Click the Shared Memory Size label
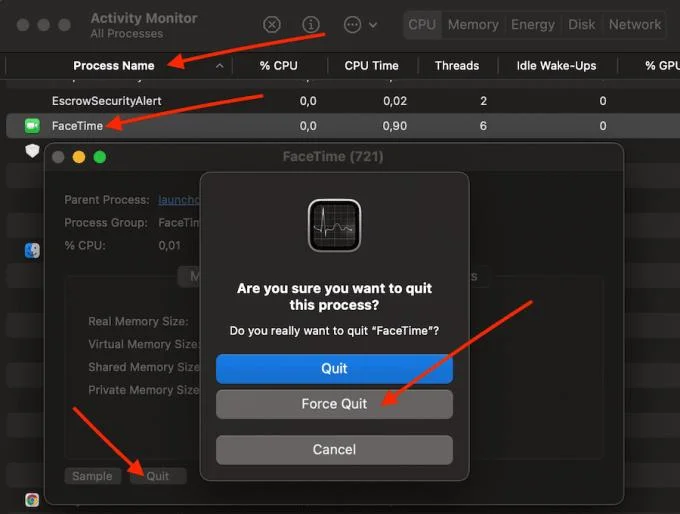 point(144,367)
